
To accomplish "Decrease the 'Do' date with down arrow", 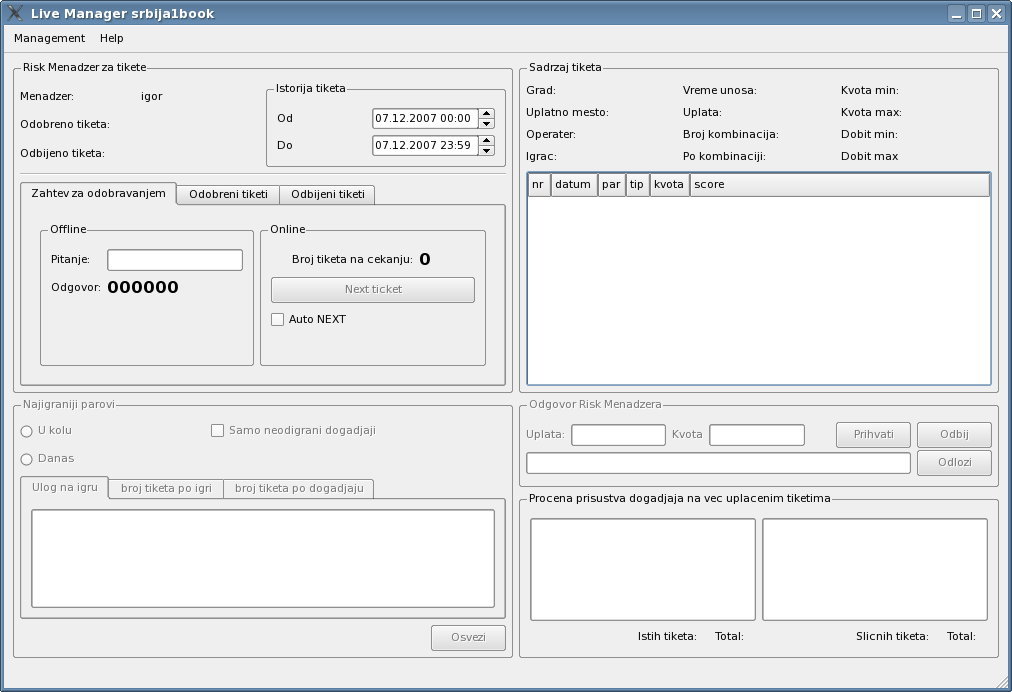I will point(486,150).
